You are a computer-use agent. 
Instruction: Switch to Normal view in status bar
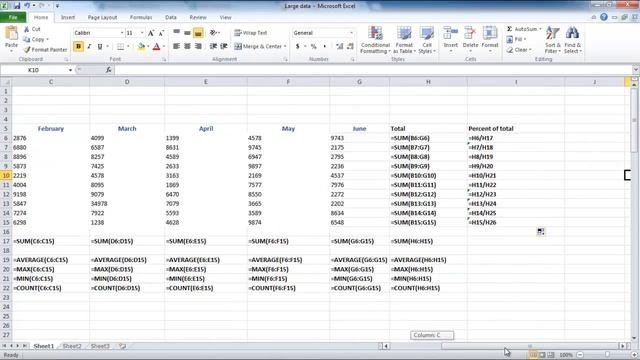tap(533, 355)
